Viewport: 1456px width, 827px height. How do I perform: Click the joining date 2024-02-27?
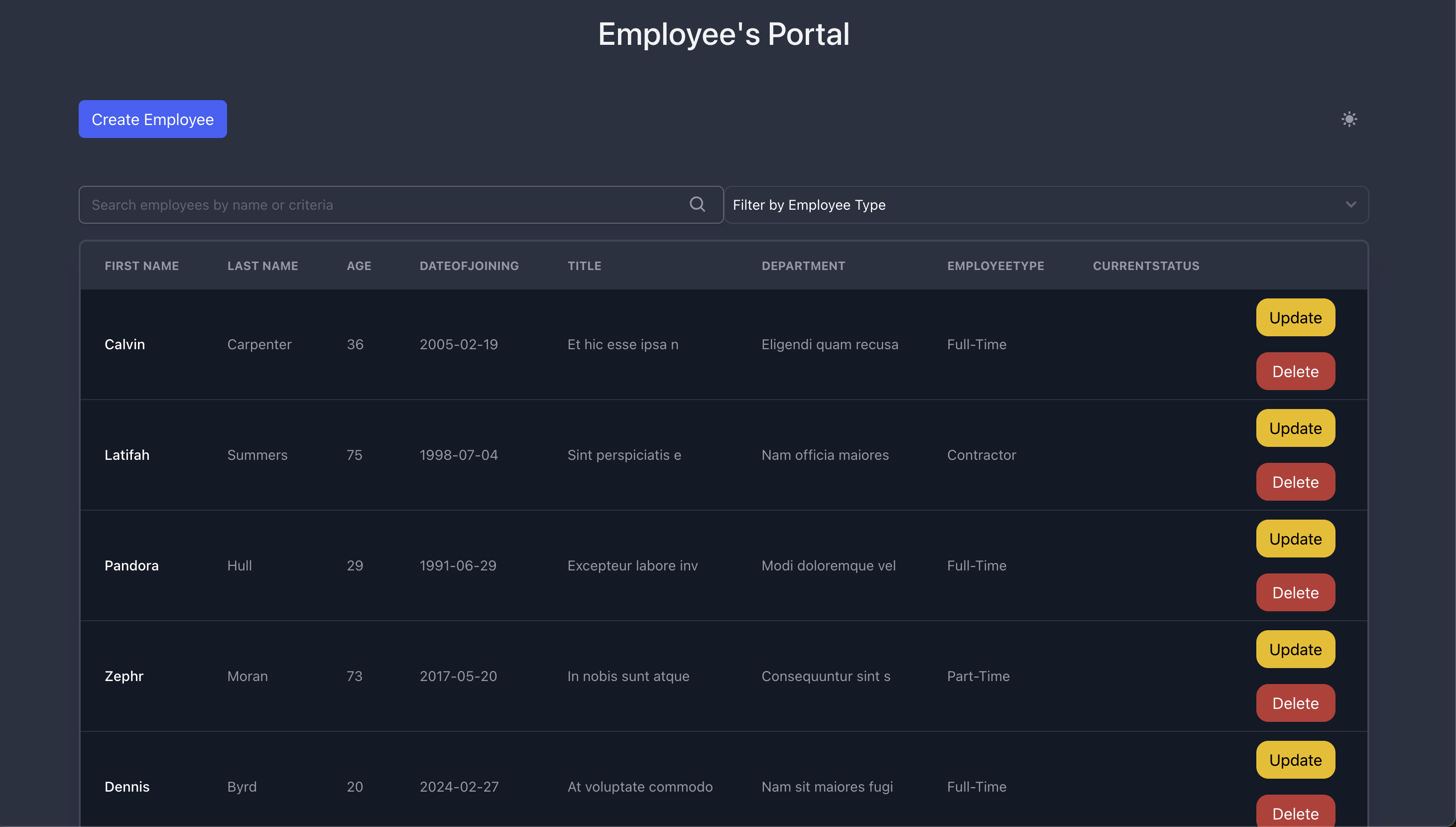point(459,787)
